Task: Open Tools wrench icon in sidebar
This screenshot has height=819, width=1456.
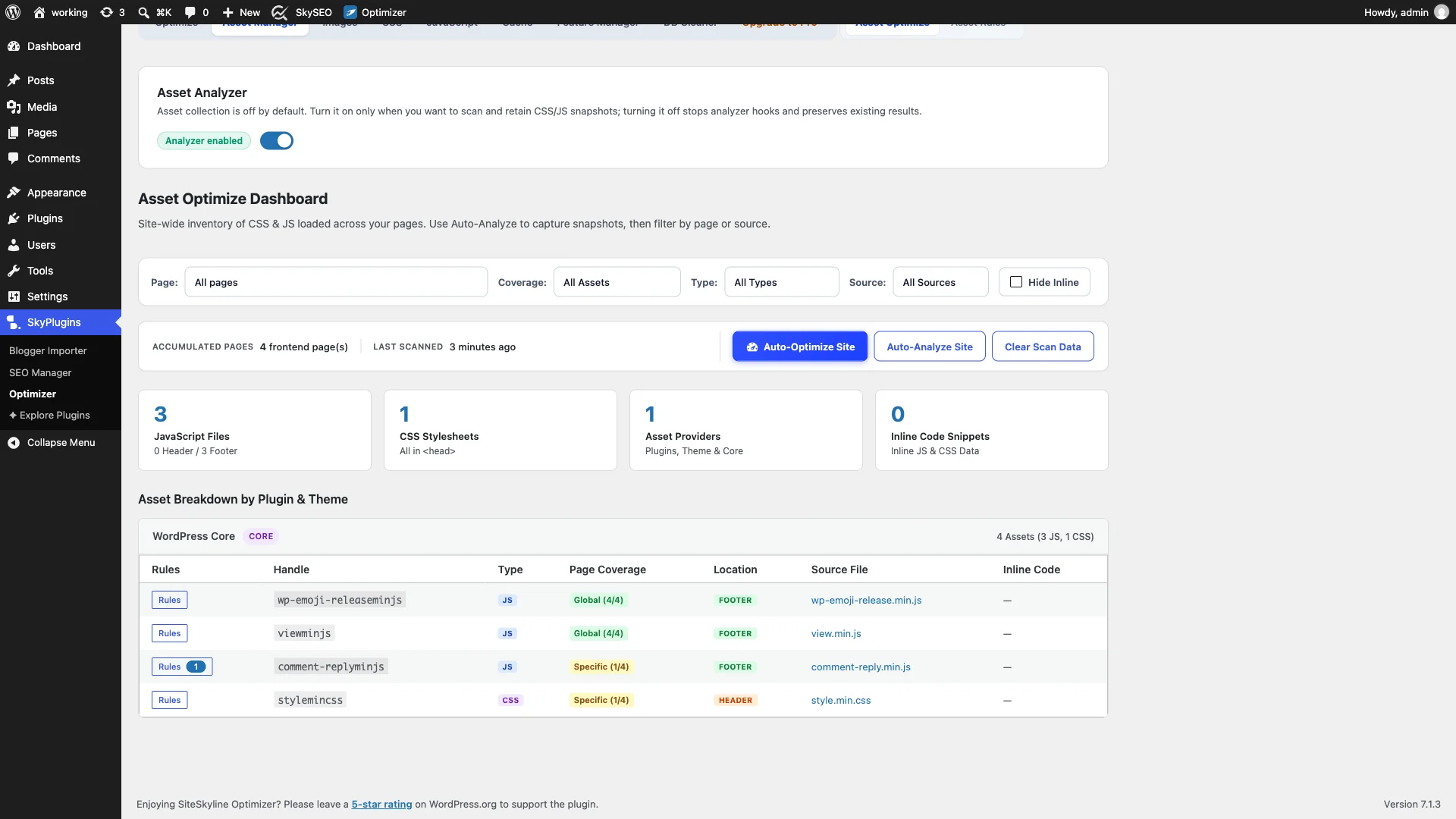Action: click(14, 271)
